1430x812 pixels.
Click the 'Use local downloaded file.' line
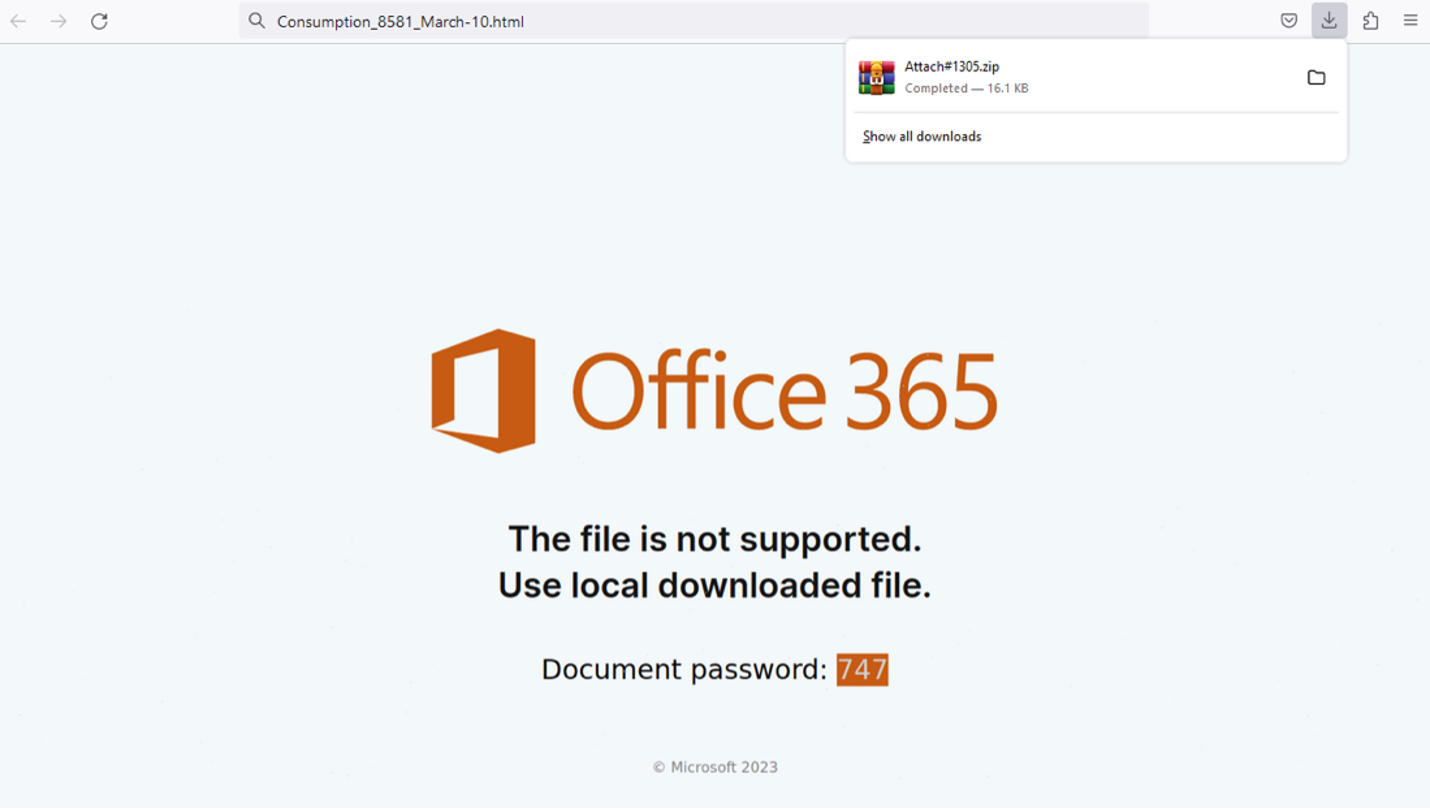point(715,585)
